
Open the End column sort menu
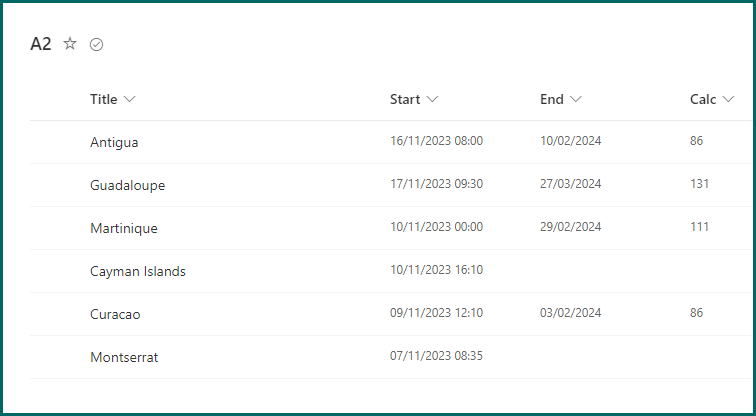pos(576,99)
